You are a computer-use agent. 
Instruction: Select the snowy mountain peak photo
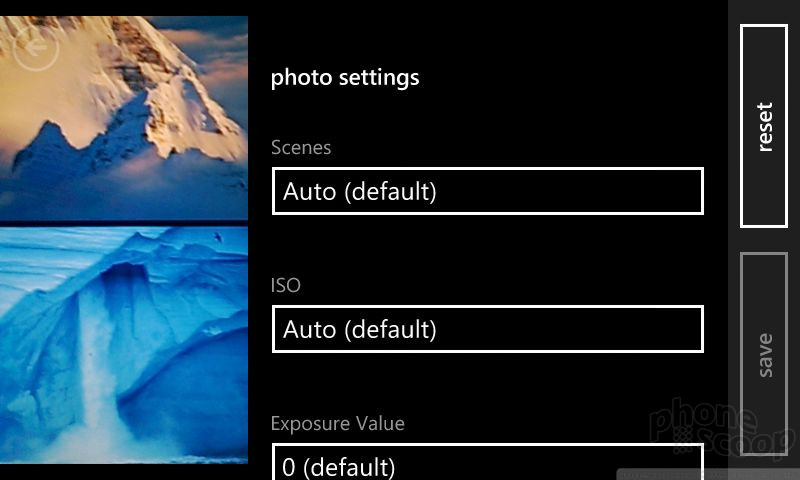(124, 118)
